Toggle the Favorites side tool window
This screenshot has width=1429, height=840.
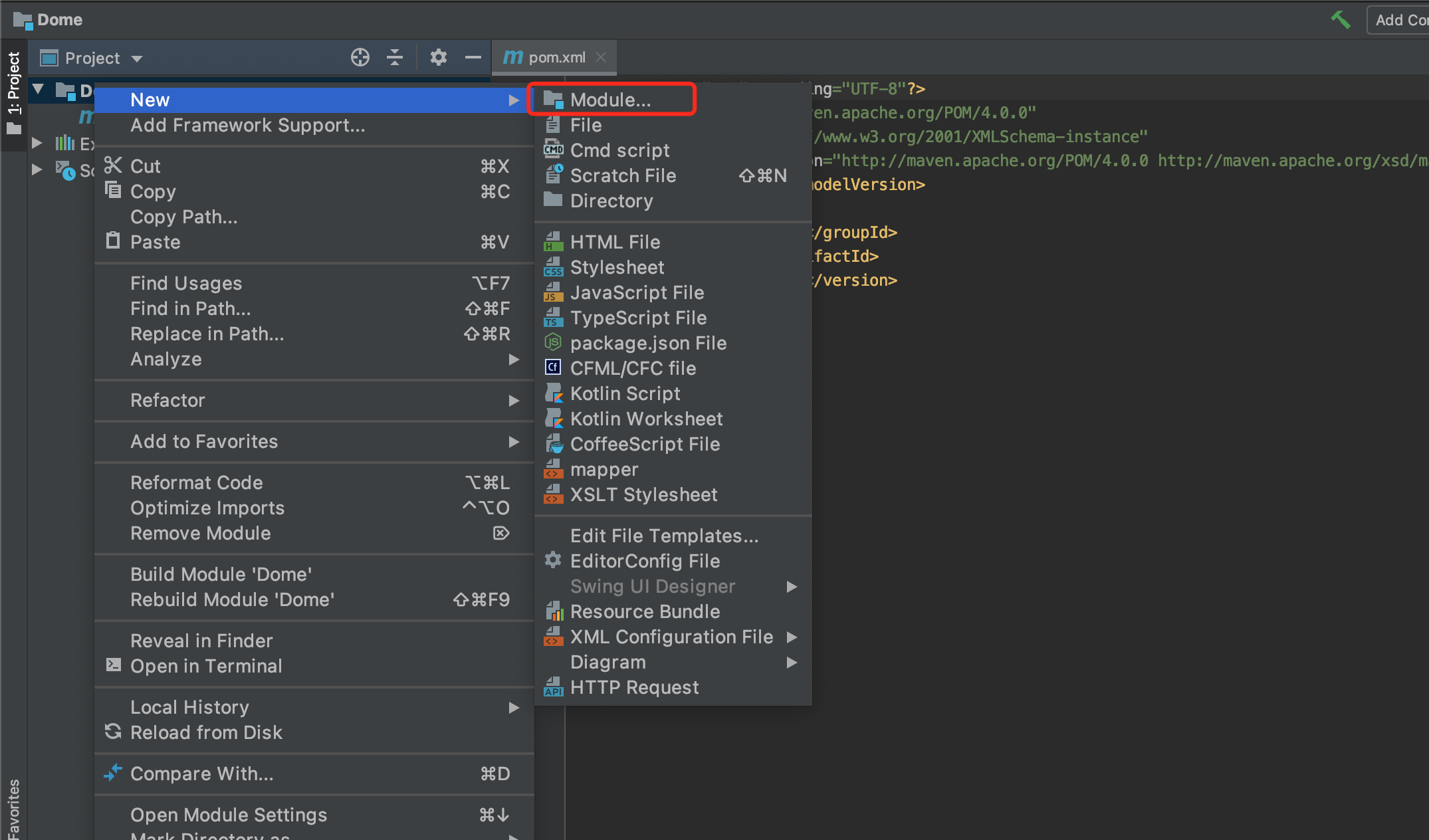pyautogui.click(x=14, y=809)
